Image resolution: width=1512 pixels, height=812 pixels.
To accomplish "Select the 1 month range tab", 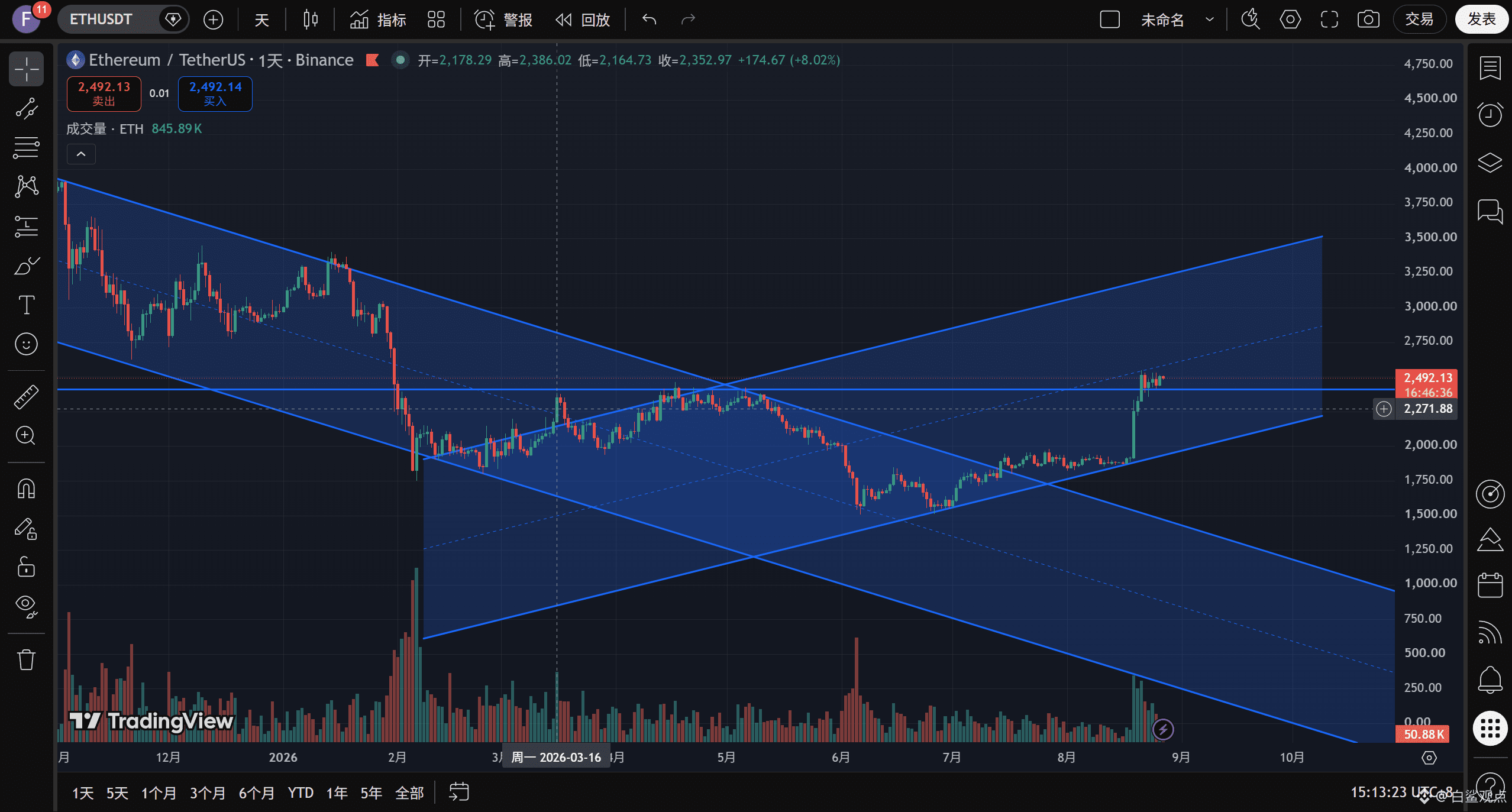I will [x=159, y=792].
